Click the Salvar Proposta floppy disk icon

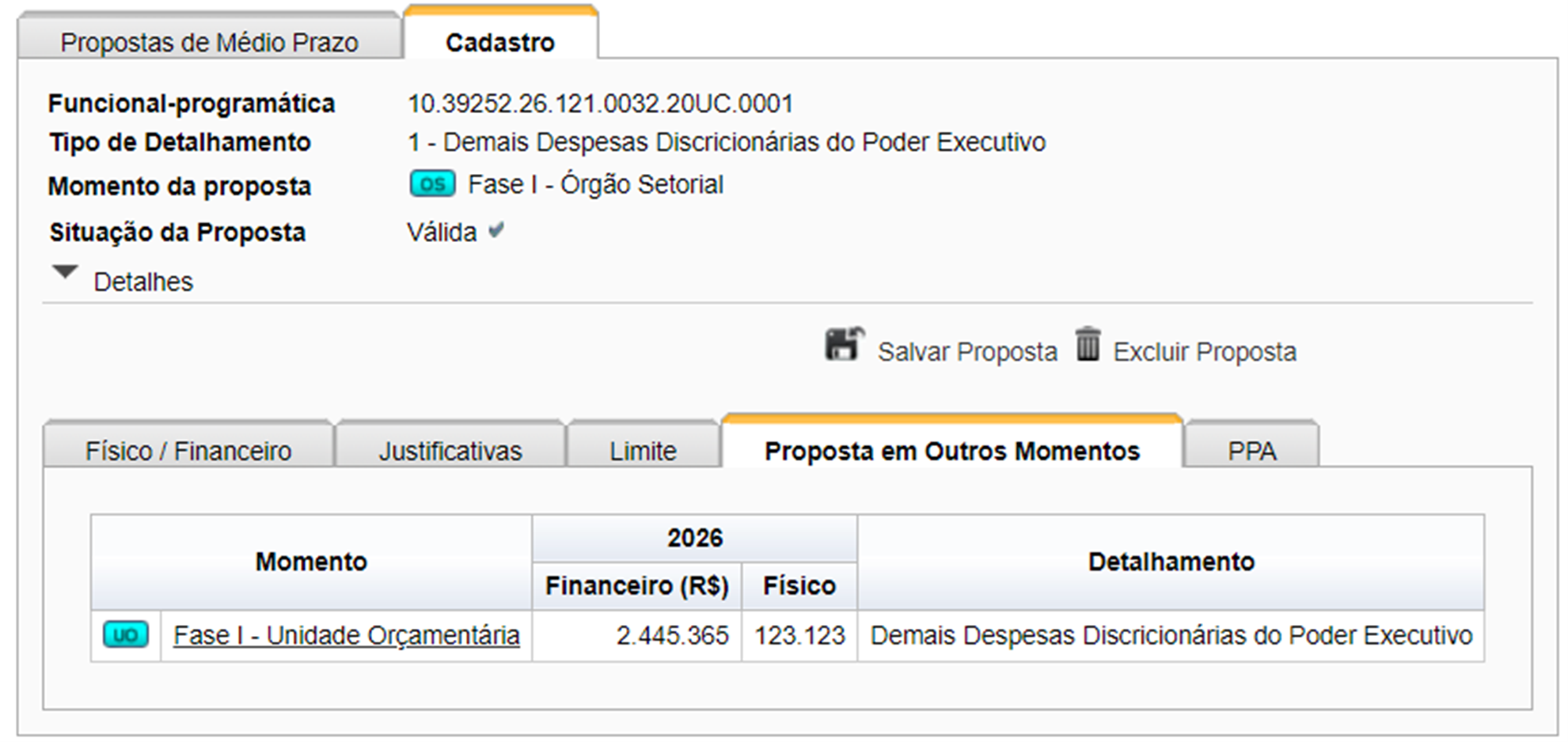(x=845, y=345)
